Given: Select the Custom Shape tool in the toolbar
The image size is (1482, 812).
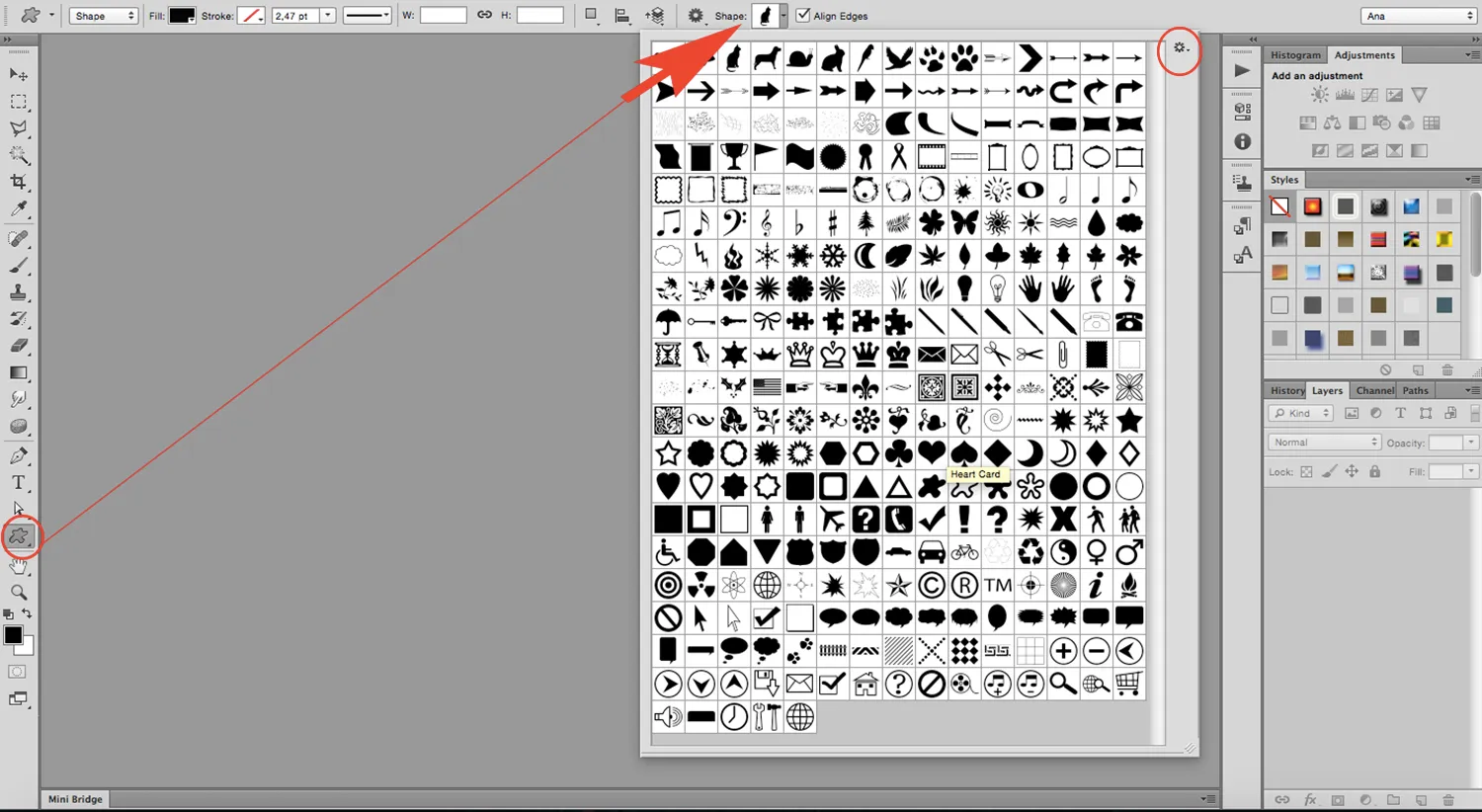Looking at the screenshot, I should 20,535.
